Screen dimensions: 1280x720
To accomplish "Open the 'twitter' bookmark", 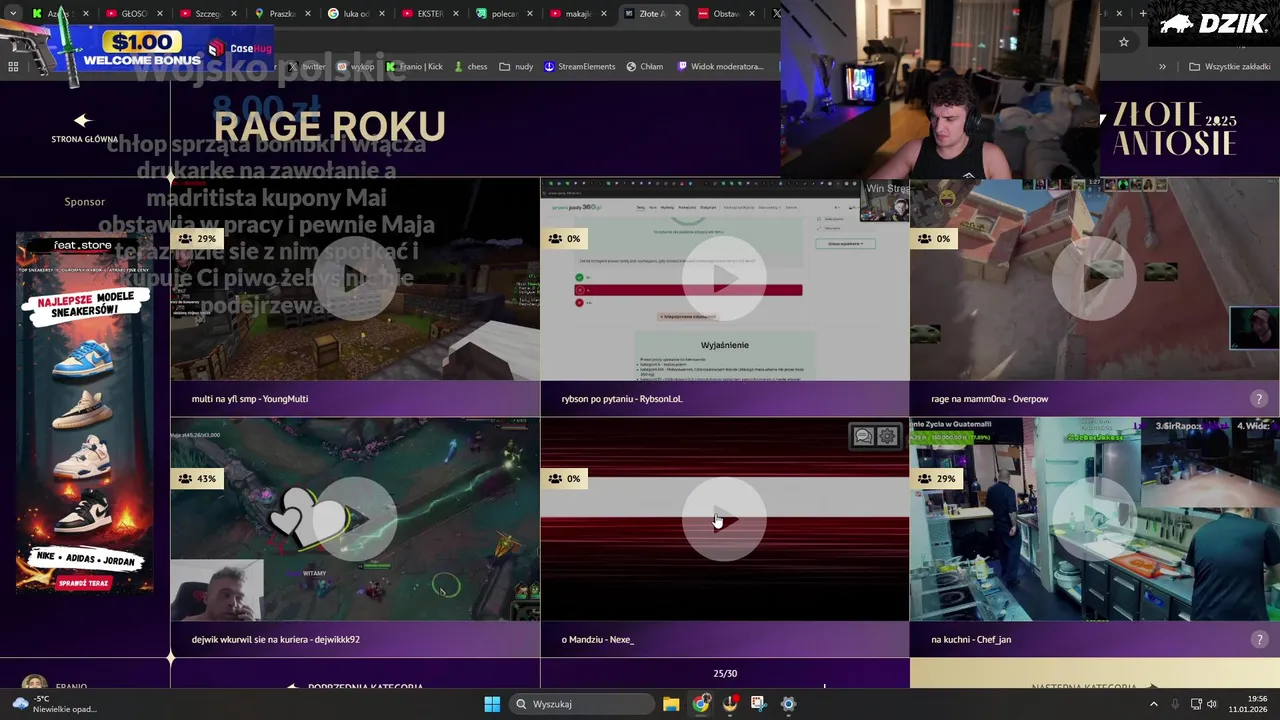I will (306, 67).
